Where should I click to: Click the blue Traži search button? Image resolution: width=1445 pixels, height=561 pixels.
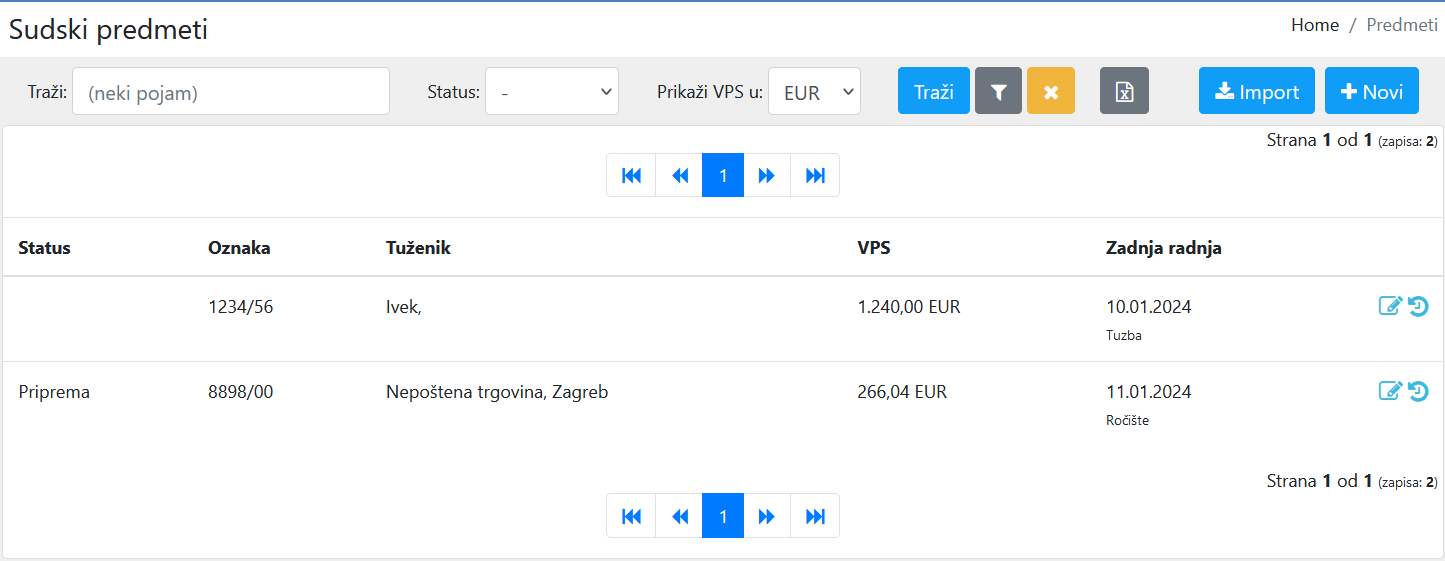(x=934, y=91)
